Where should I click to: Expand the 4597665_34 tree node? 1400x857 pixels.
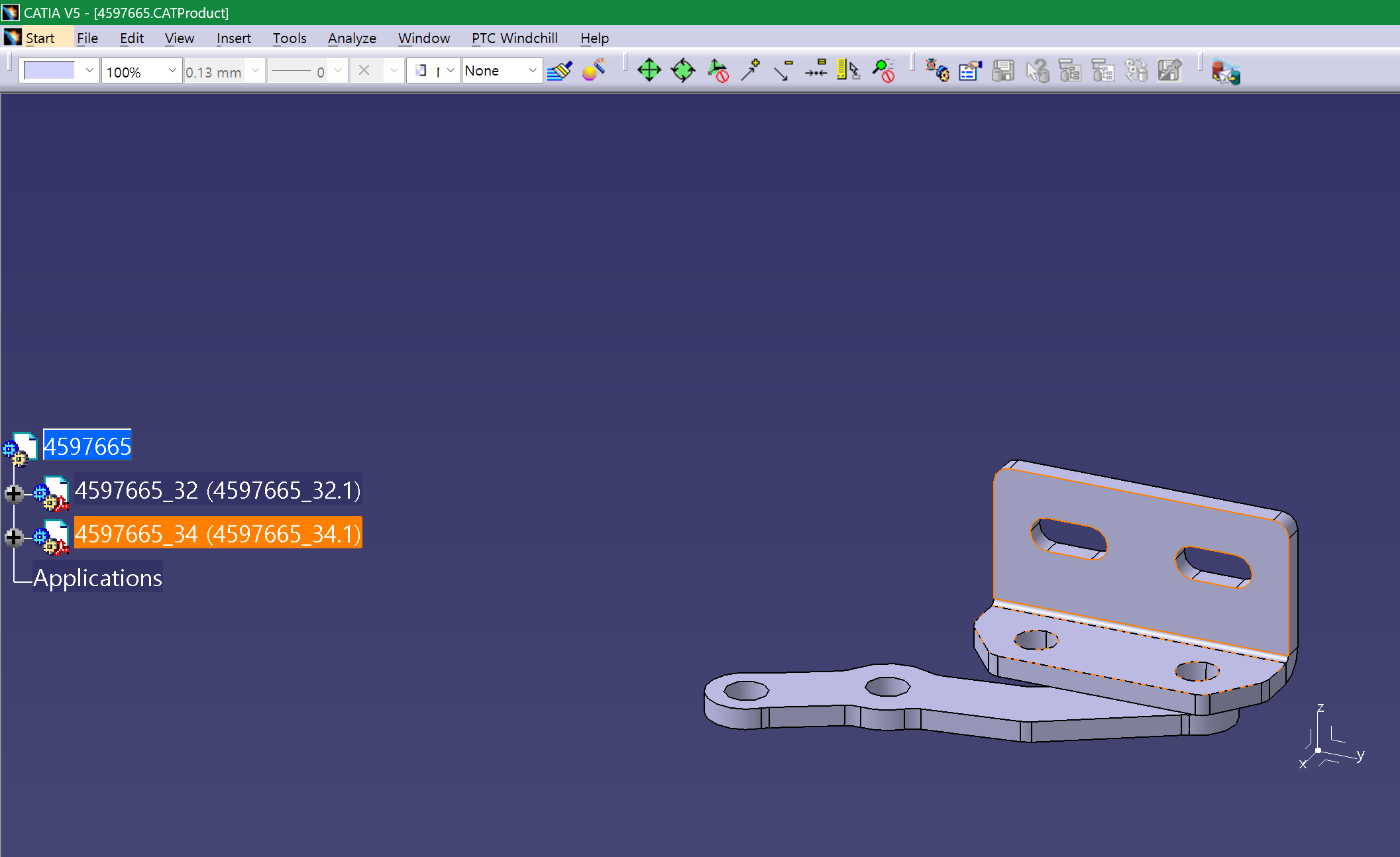click(13, 537)
